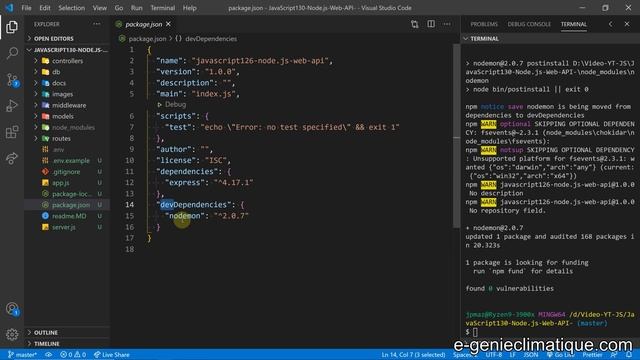Open the File menu
This screenshot has height=360, width=640.
(27, 8)
